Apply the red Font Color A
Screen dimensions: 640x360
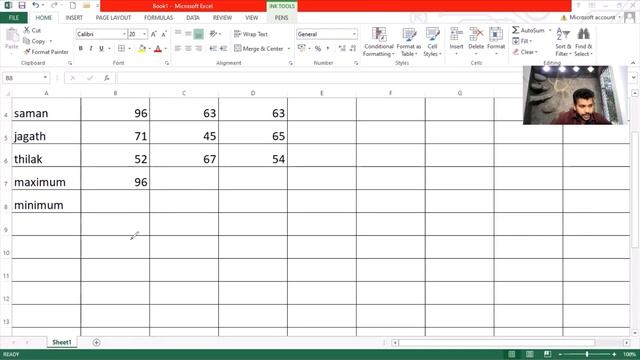(x=158, y=49)
